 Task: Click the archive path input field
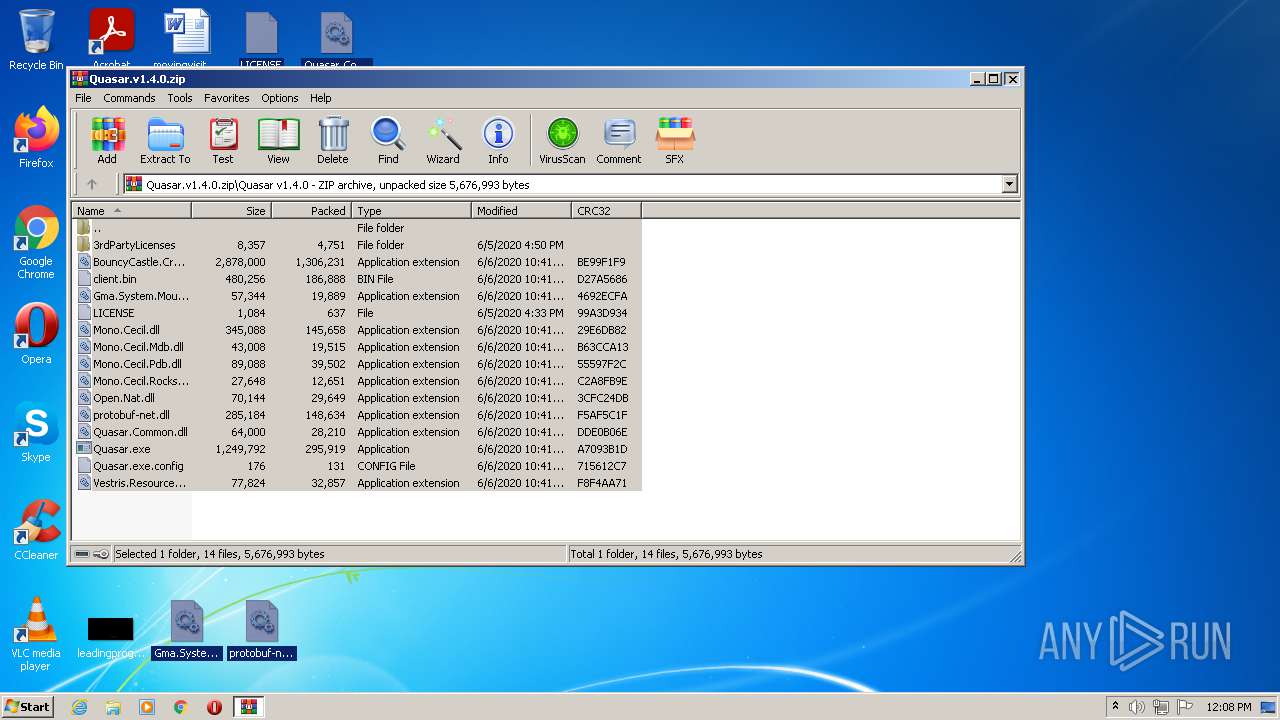(x=562, y=184)
